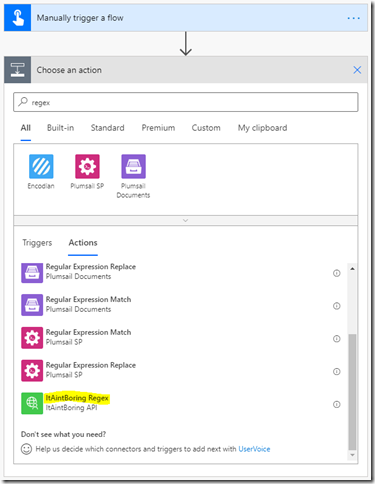Click the ItAintBoring API globe icon

click(32, 403)
